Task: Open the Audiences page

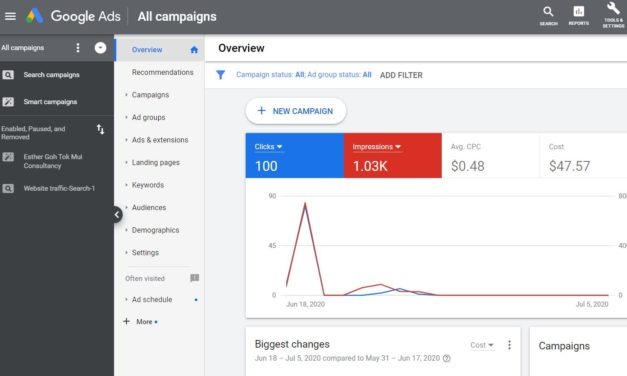Action: [x=149, y=207]
